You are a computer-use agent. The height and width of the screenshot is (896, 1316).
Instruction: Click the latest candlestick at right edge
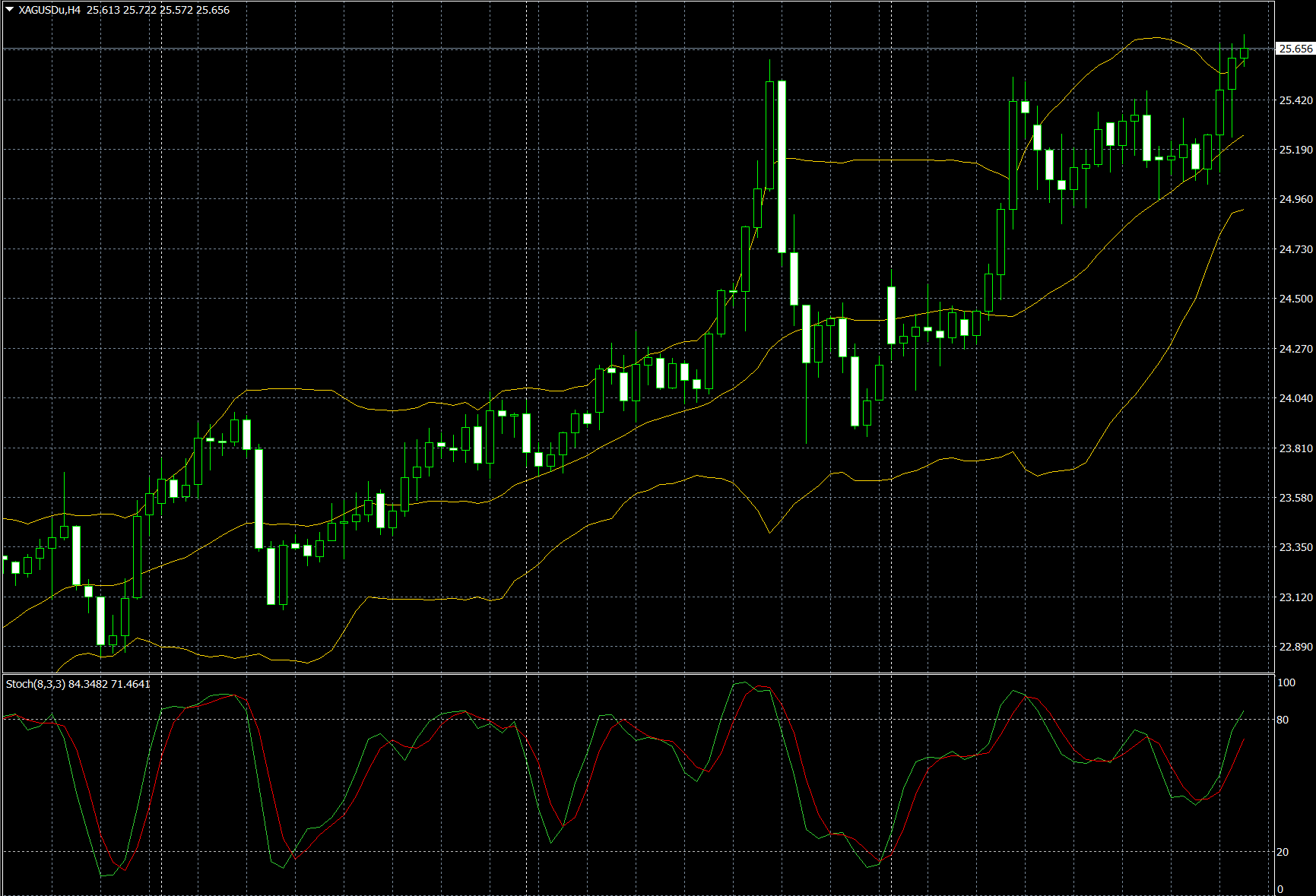(1245, 52)
